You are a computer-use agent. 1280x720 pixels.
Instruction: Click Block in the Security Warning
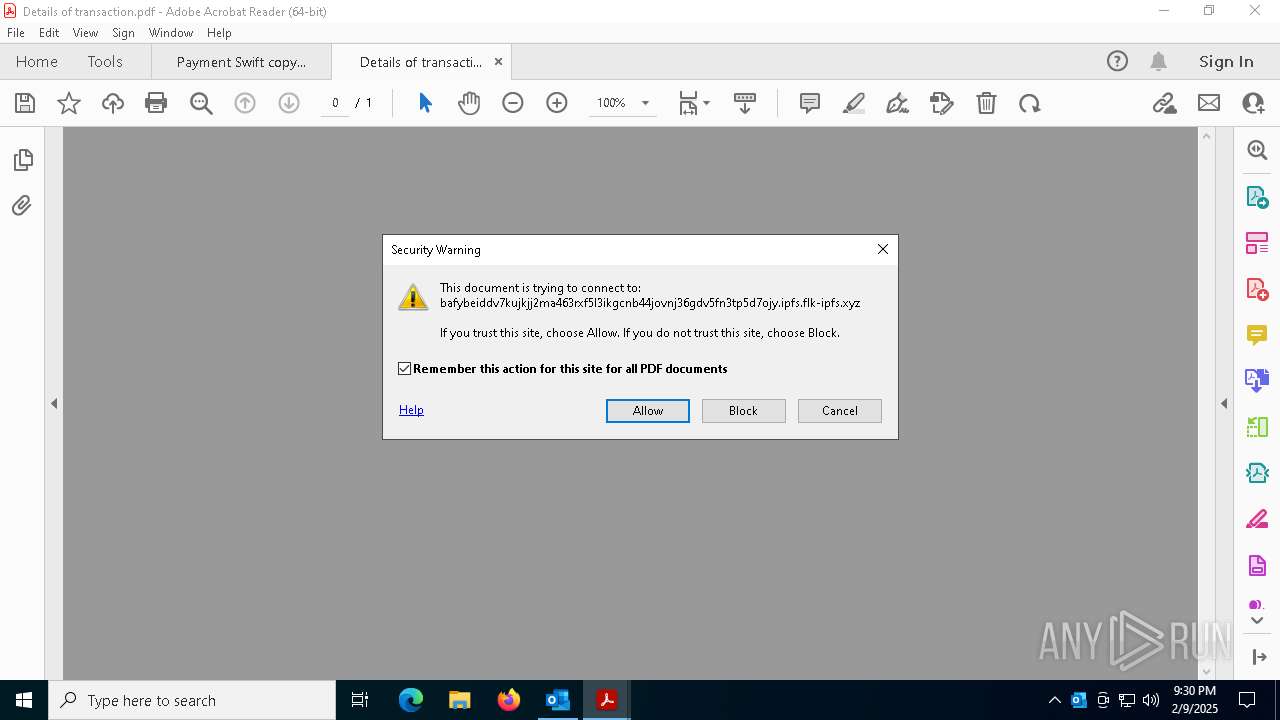(x=744, y=411)
